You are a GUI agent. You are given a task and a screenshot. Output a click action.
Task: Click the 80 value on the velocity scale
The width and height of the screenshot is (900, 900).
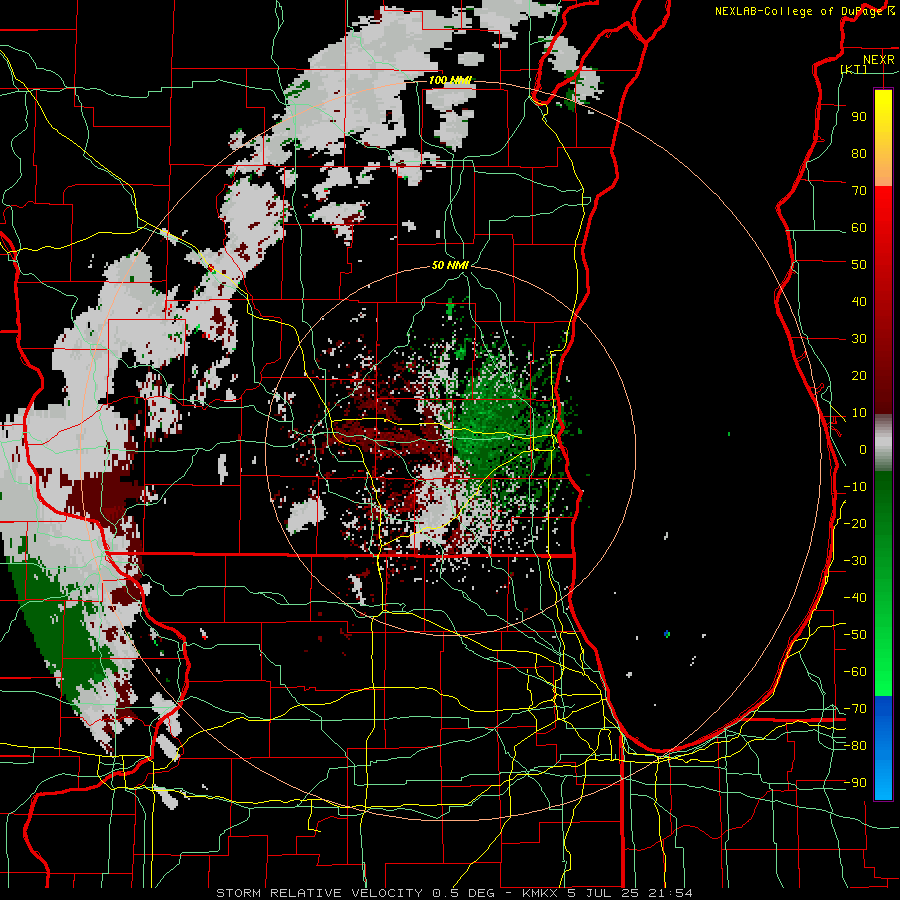tap(859, 154)
